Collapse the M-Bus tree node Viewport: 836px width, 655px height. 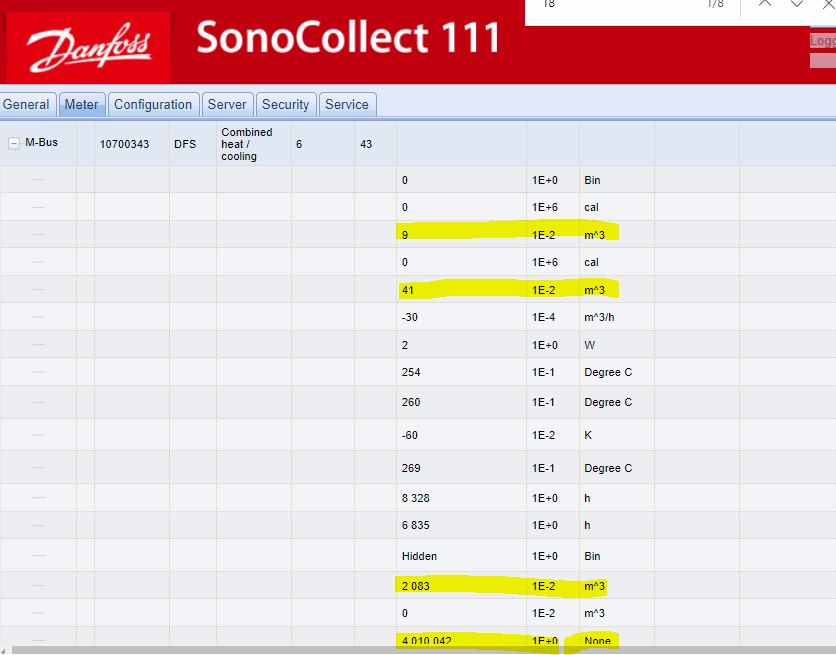coord(14,143)
